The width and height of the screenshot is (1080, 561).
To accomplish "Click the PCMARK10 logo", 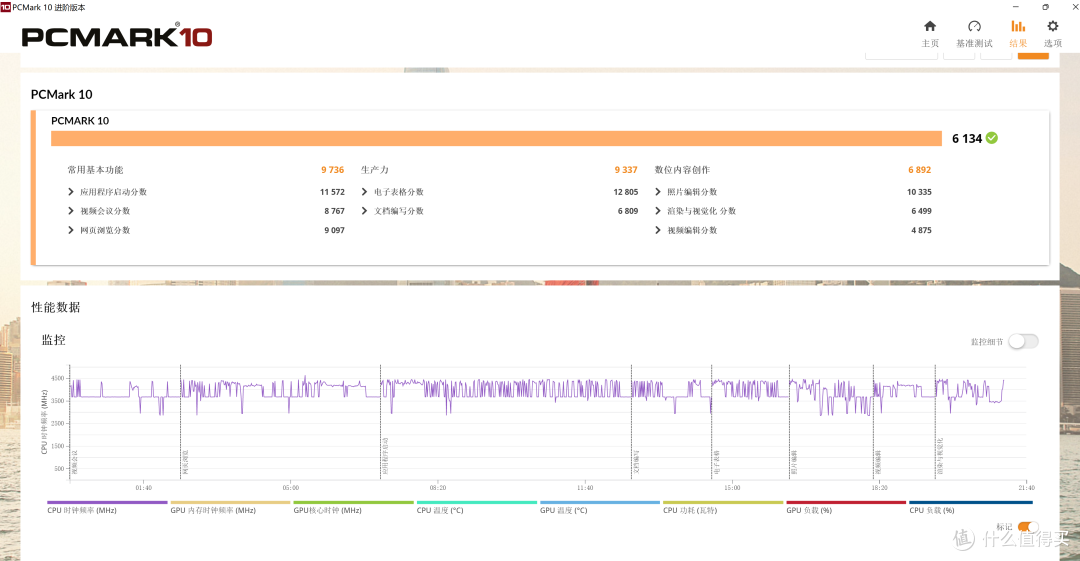I will (116, 36).
